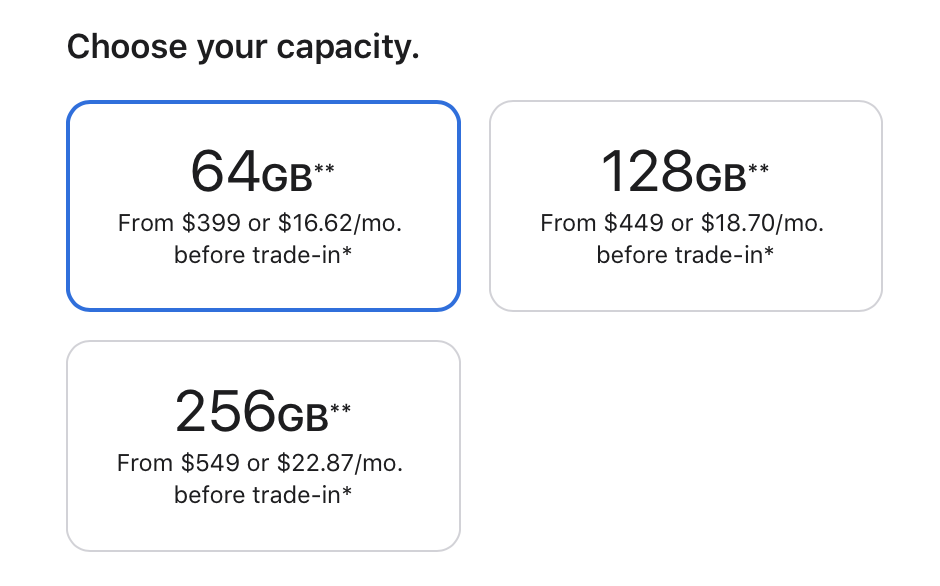Click "before trade-in*" under the 64GB price
Viewport: 940px width, 586px height.
[263, 255]
